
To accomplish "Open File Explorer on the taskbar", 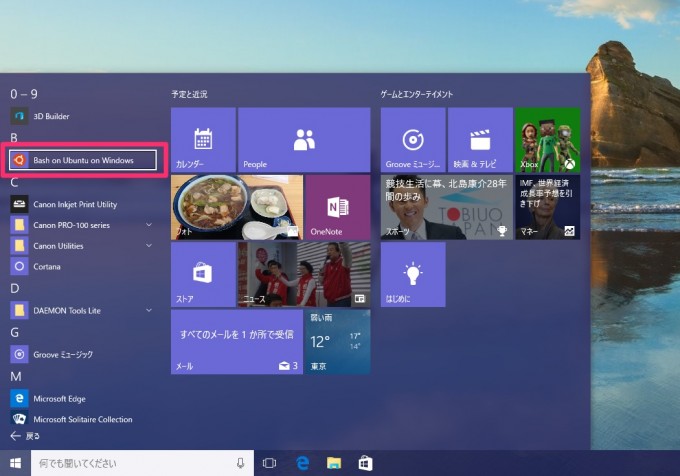I will pos(333,463).
